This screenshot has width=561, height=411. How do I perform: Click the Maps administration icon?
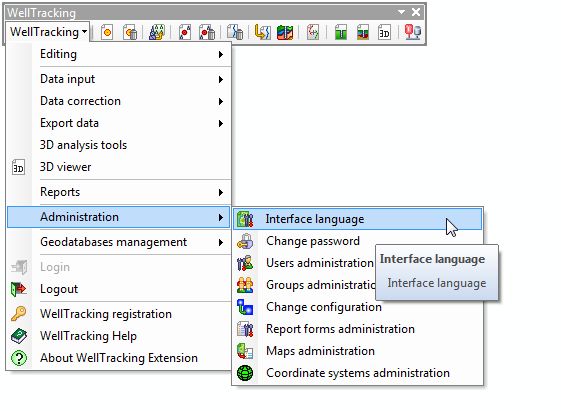(245, 351)
